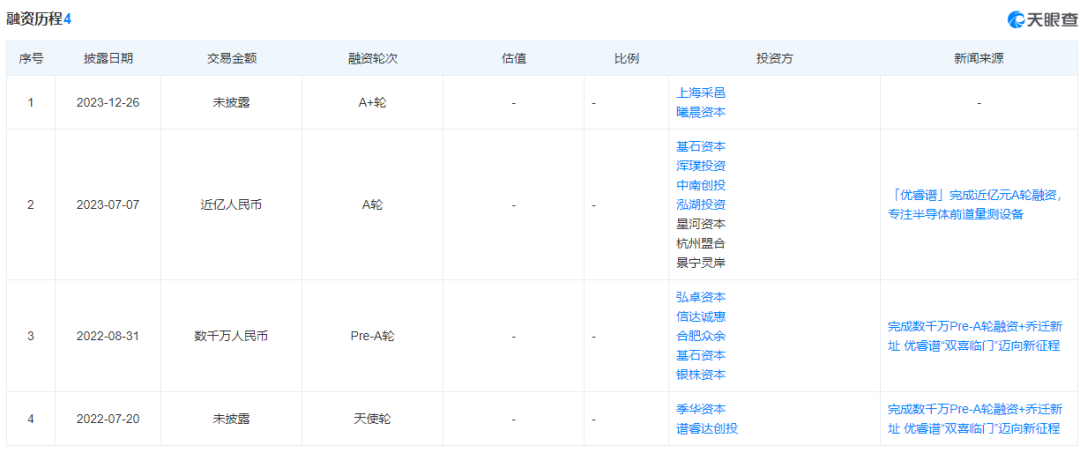Click the 交易金额 column header
The image size is (1080, 453).
pyautogui.click(x=231, y=59)
